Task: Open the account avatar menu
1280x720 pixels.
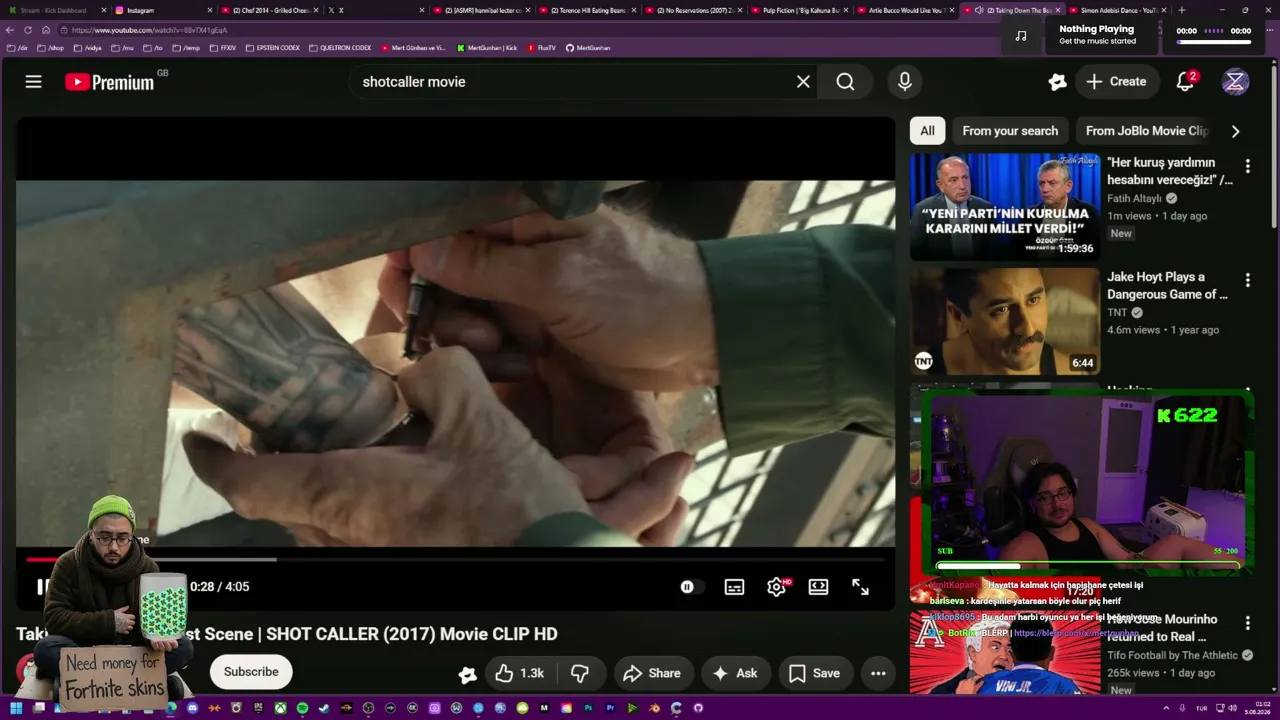Action: pos(1235,82)
